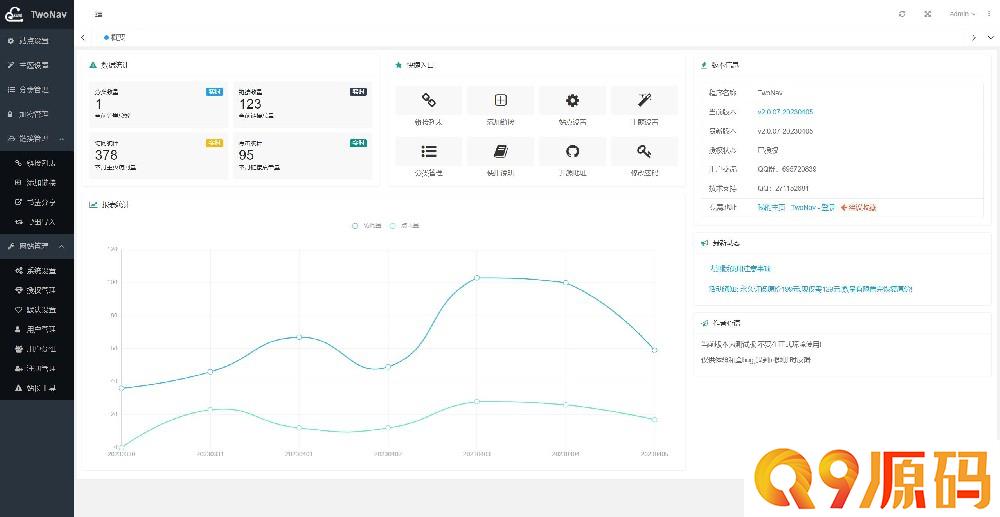
Task: Click the chain link quick-entry icon
Action: click(x=428, y=100)
